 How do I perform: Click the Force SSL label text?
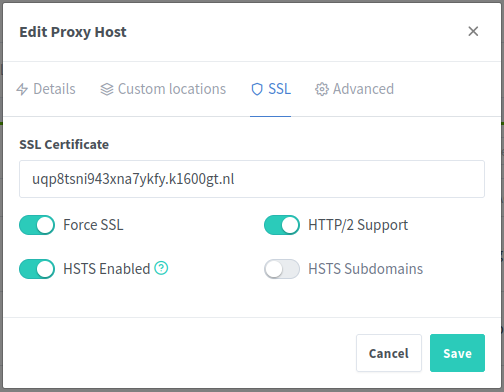click(x=93, y=225)
